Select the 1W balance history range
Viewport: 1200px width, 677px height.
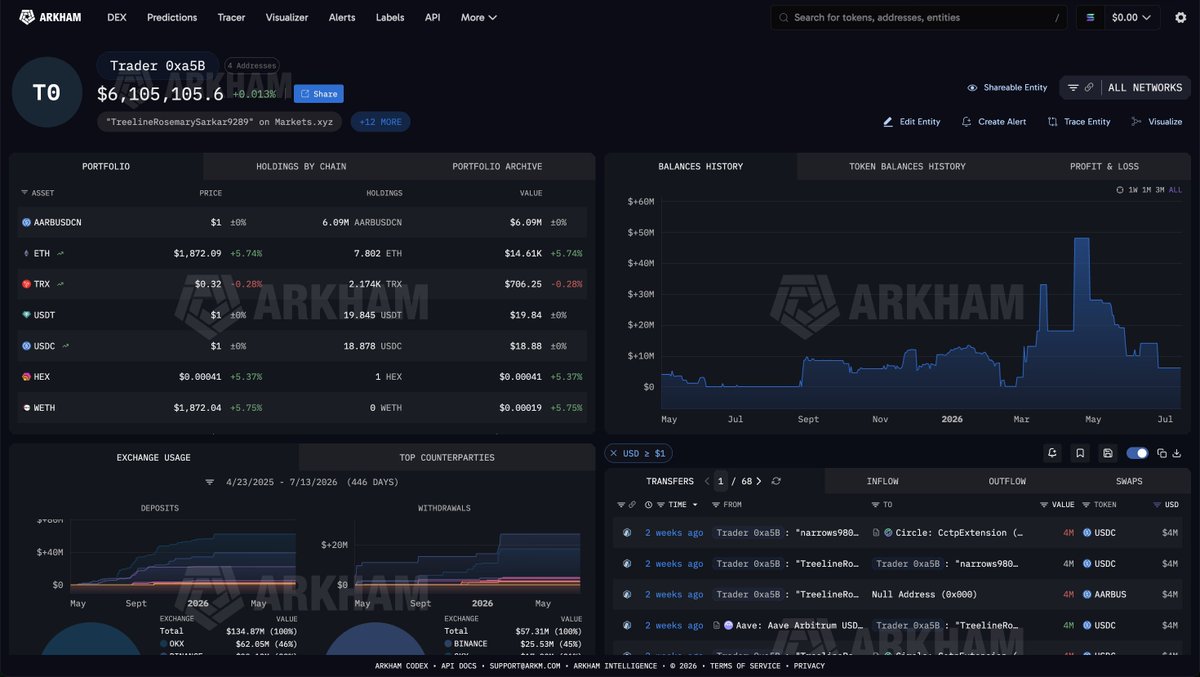click(x=1132, y=190)
